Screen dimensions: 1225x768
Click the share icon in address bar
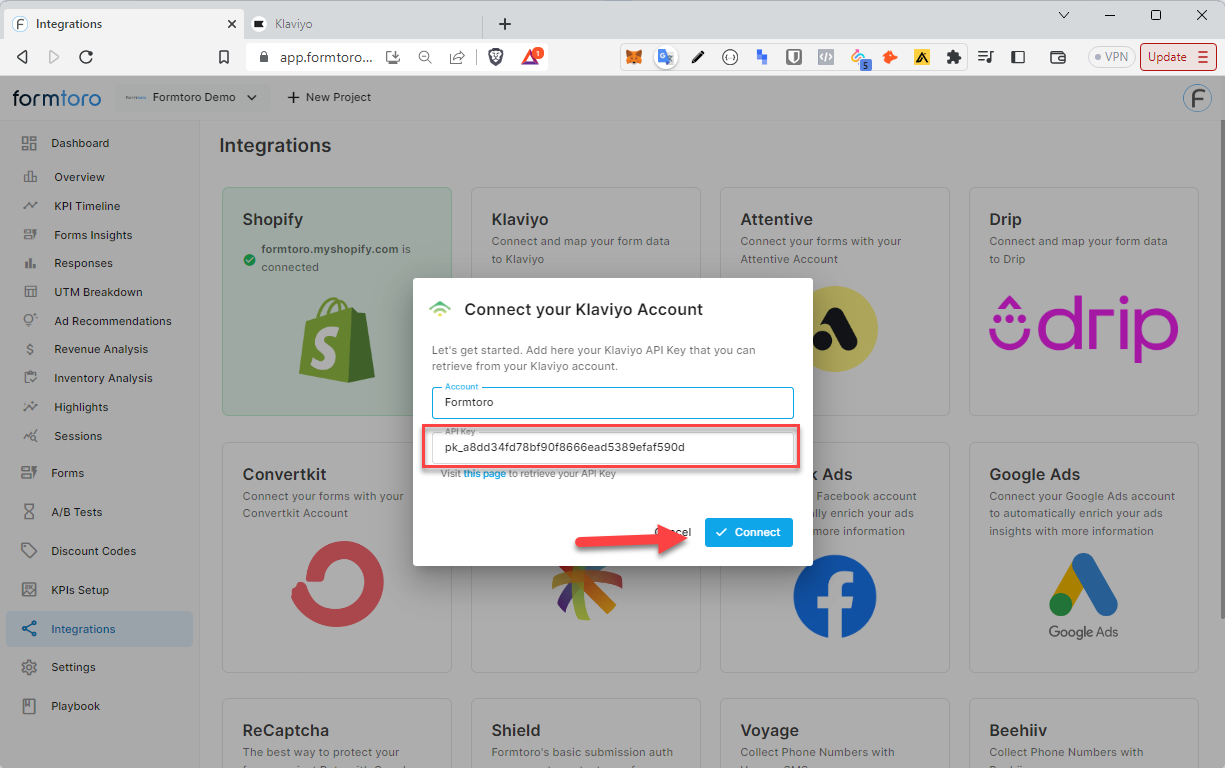point(457,57)
